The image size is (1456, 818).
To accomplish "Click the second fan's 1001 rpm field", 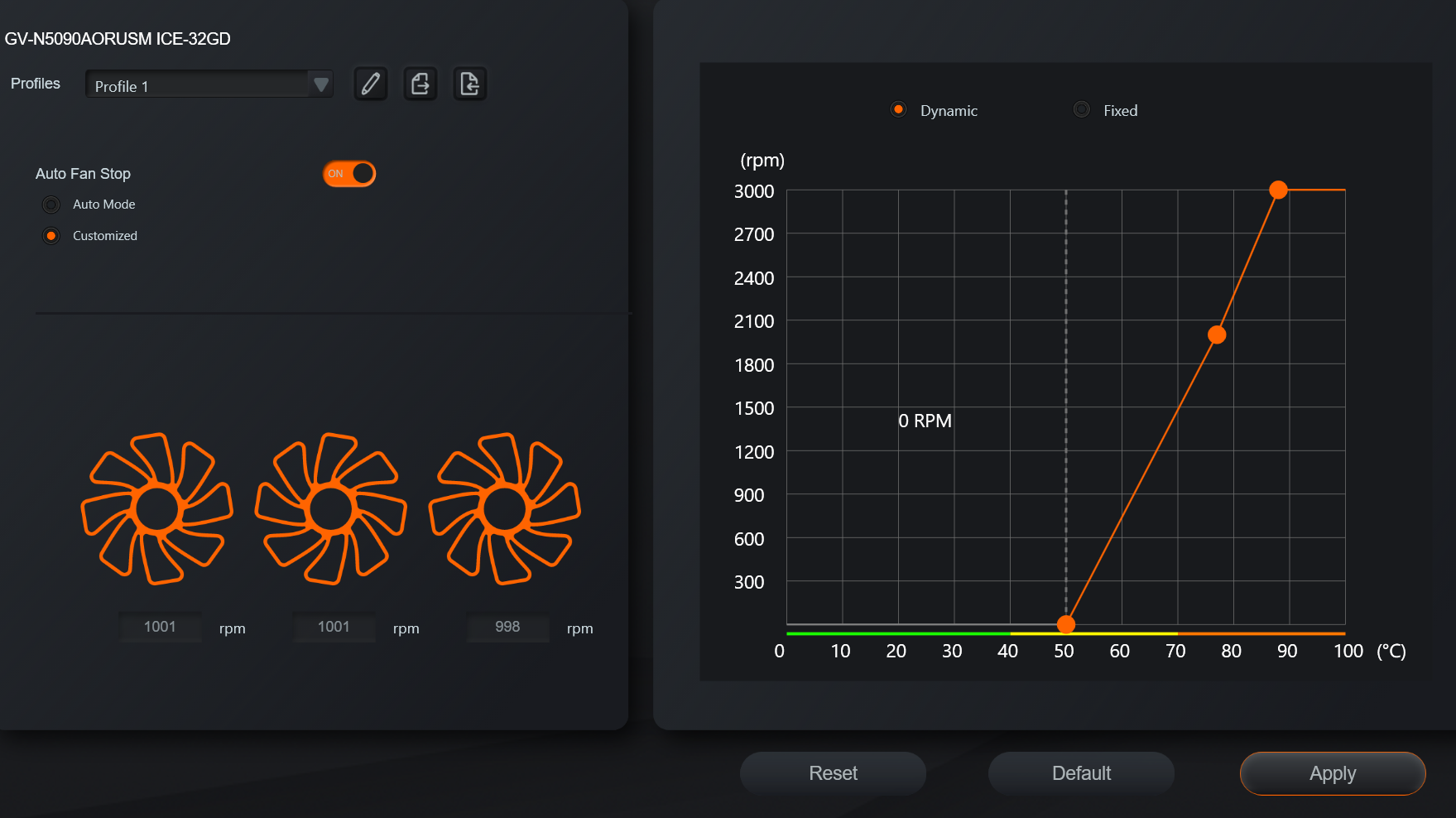I will point(334,627).
